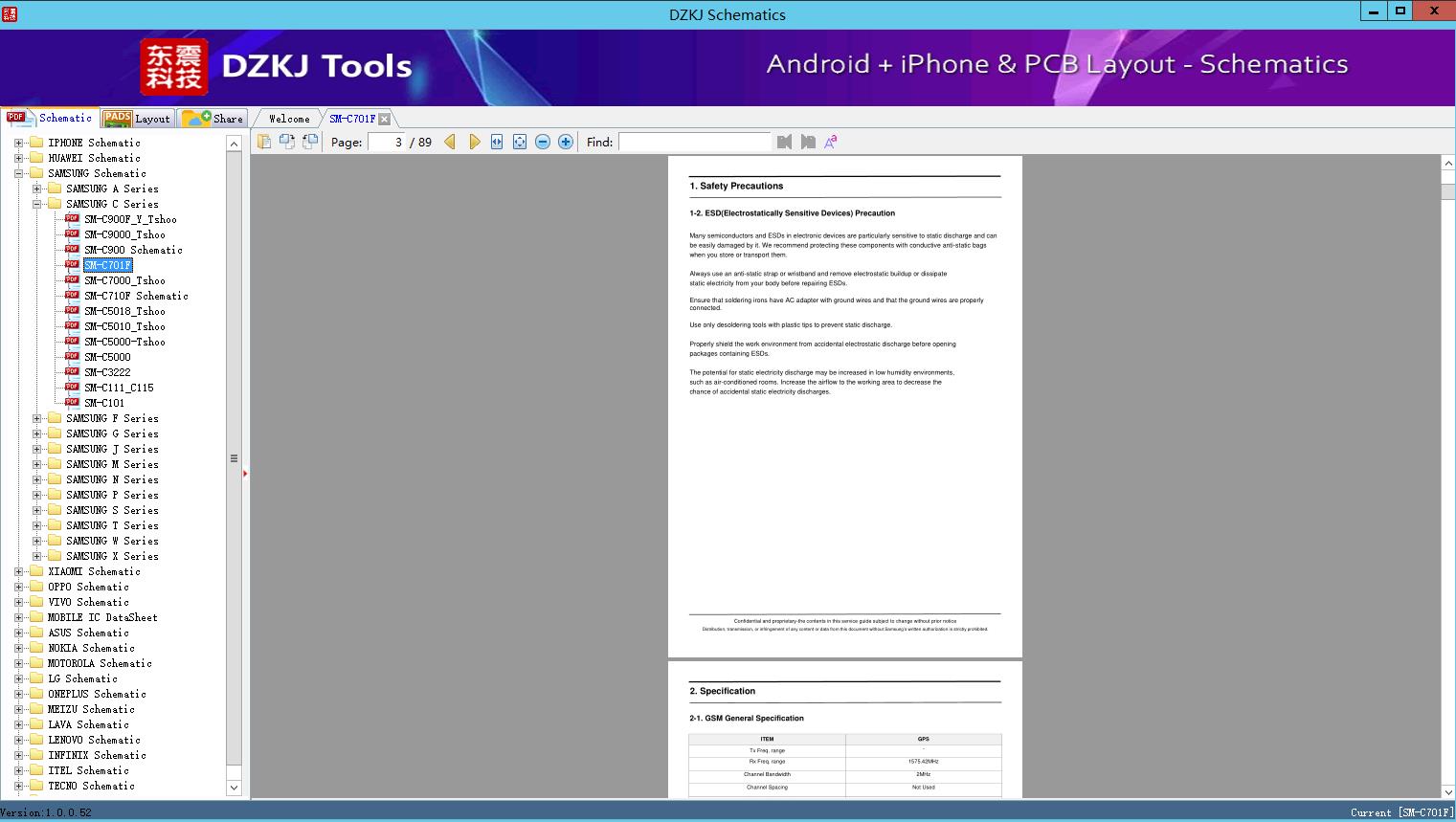Open SM-C3222 file
Screen dimensions: 1456x822
coord(107,372)
